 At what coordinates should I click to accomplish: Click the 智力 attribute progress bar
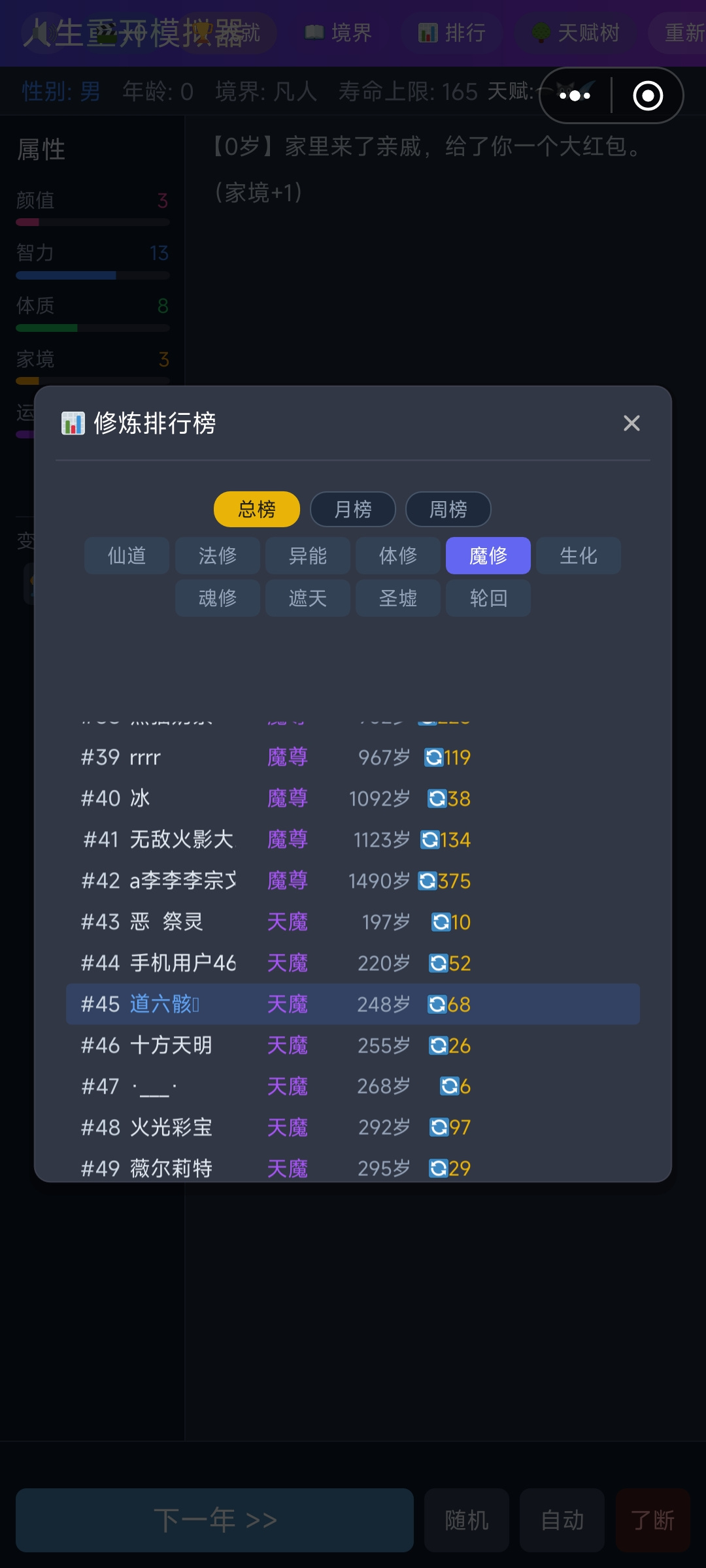(x=93, y=275)
